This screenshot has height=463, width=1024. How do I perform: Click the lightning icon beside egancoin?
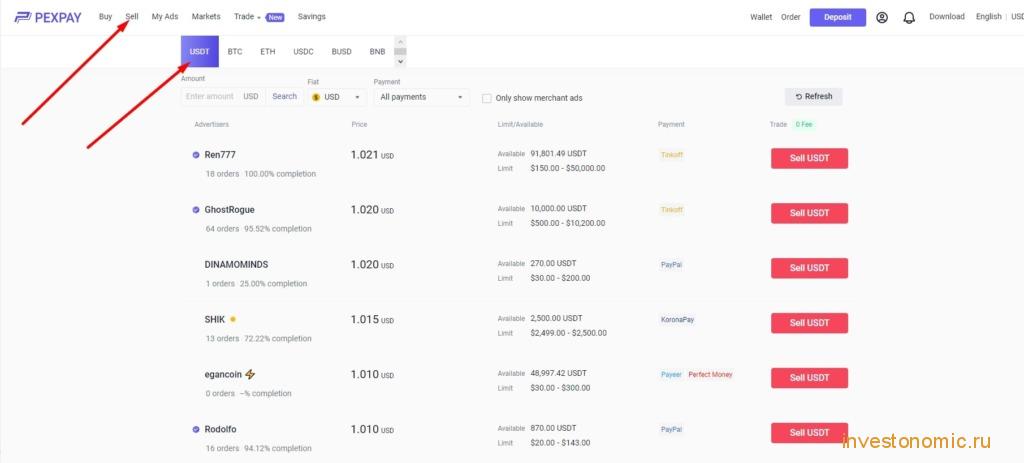[250, 375]
